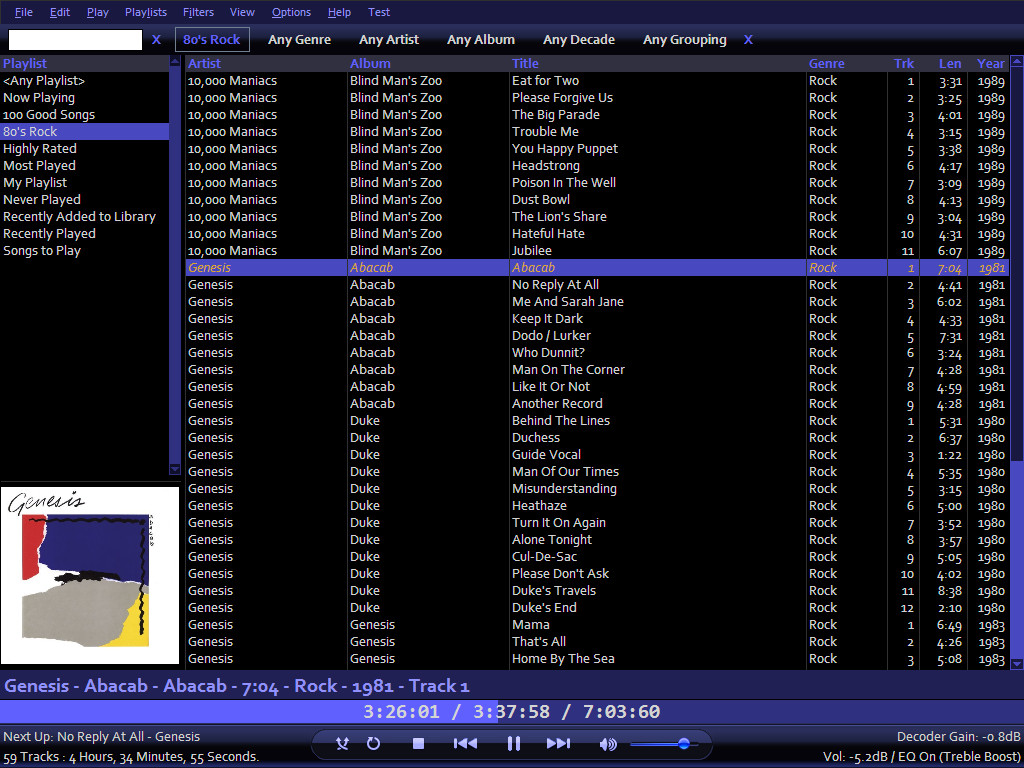Click inside the search input field
Viewport: 1024px width, 768px height.
tap(75, 40)
